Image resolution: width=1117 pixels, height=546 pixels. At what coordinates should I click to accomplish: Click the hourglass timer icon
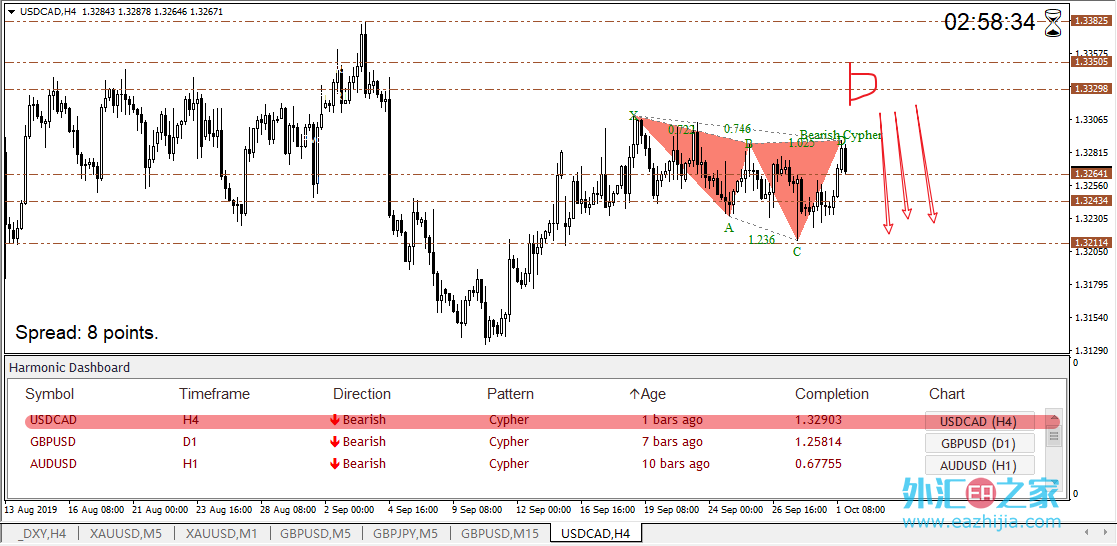tap(1052, 23)
